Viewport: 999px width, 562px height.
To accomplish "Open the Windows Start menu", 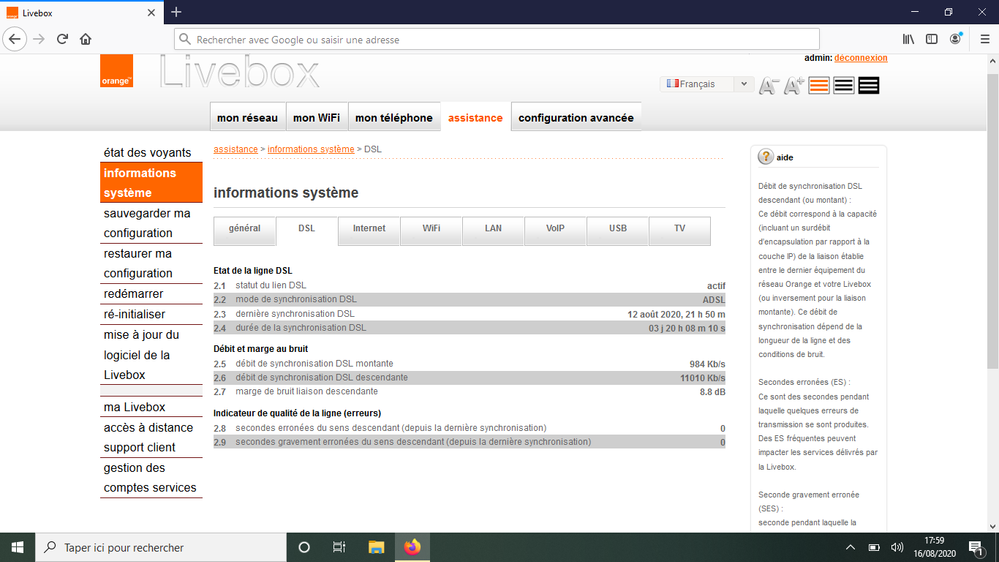I will (17, 547).
